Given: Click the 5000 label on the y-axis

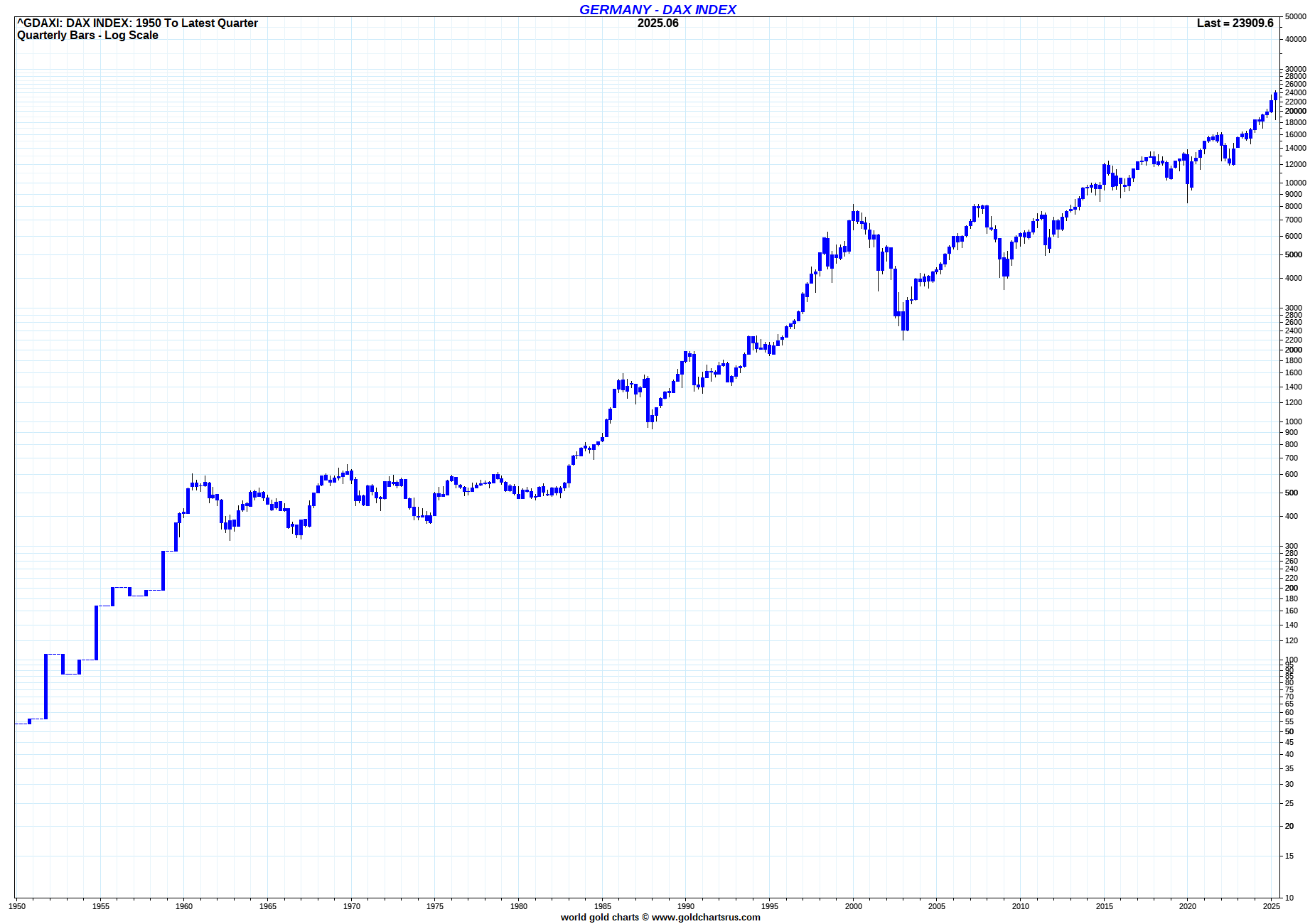Looking at the screenshot, I should (1294, 255).
